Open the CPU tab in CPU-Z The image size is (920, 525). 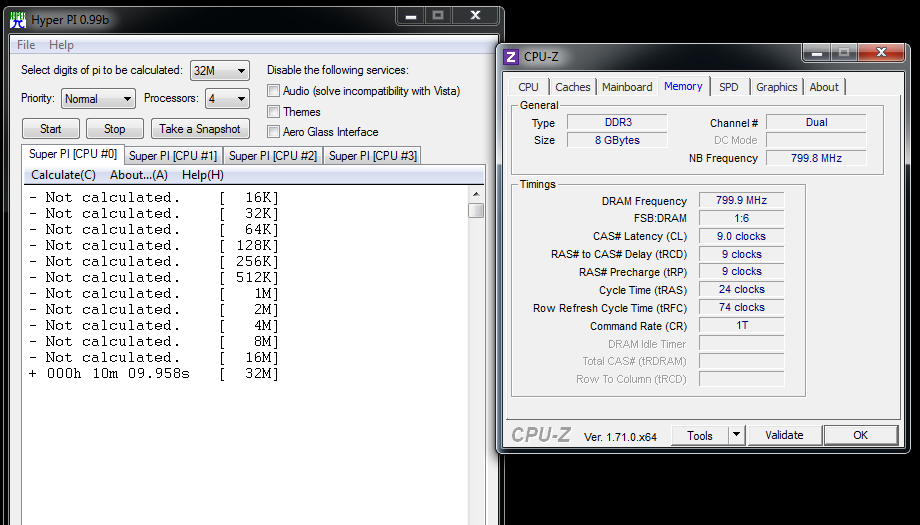(x=528, y=87)
